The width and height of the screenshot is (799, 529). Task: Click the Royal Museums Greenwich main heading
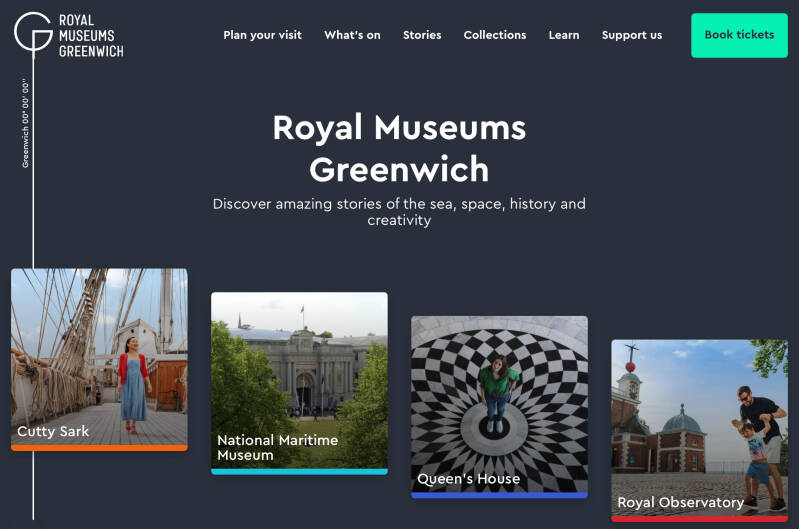tap(399, 148)
